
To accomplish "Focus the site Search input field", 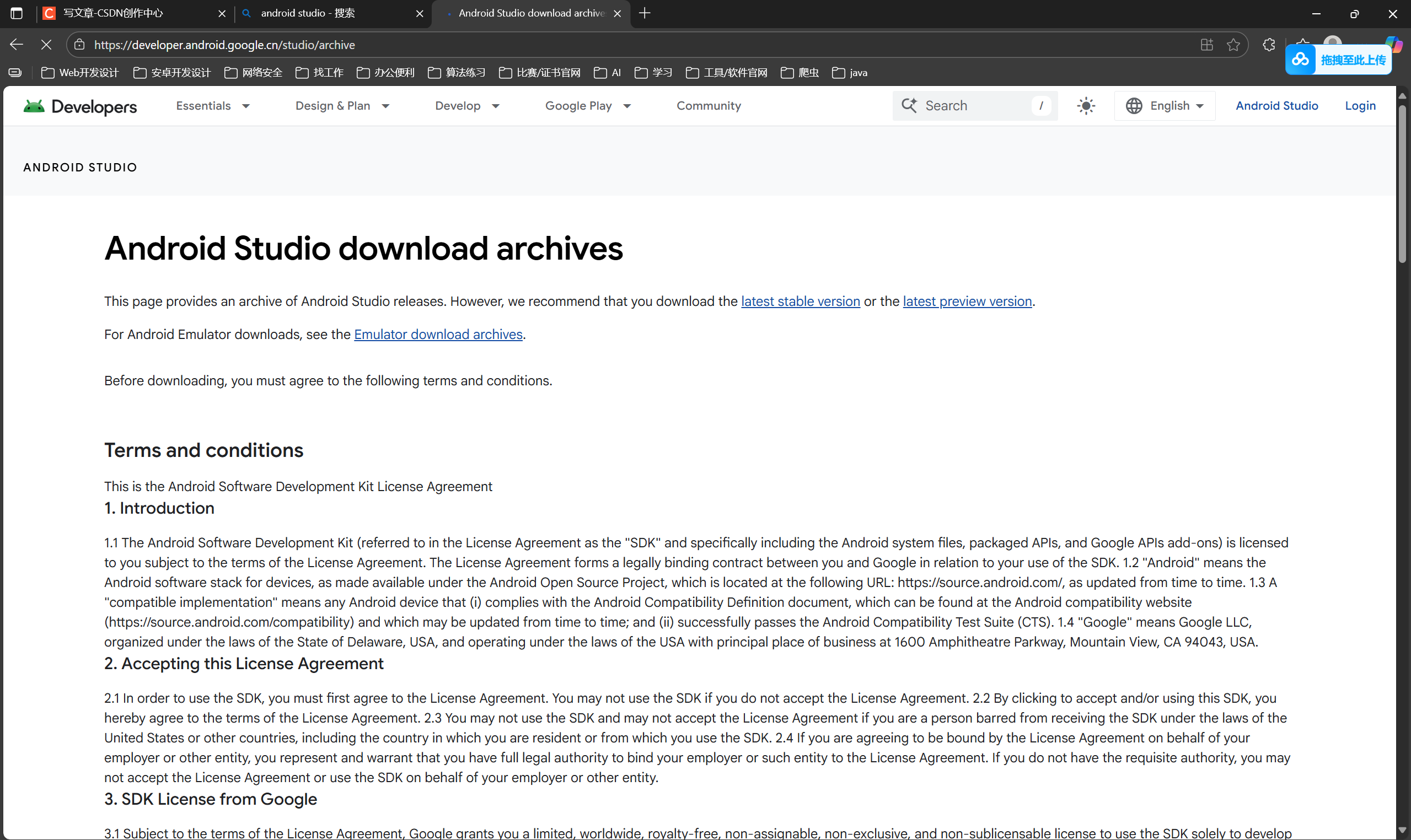I will pos(975,106).
